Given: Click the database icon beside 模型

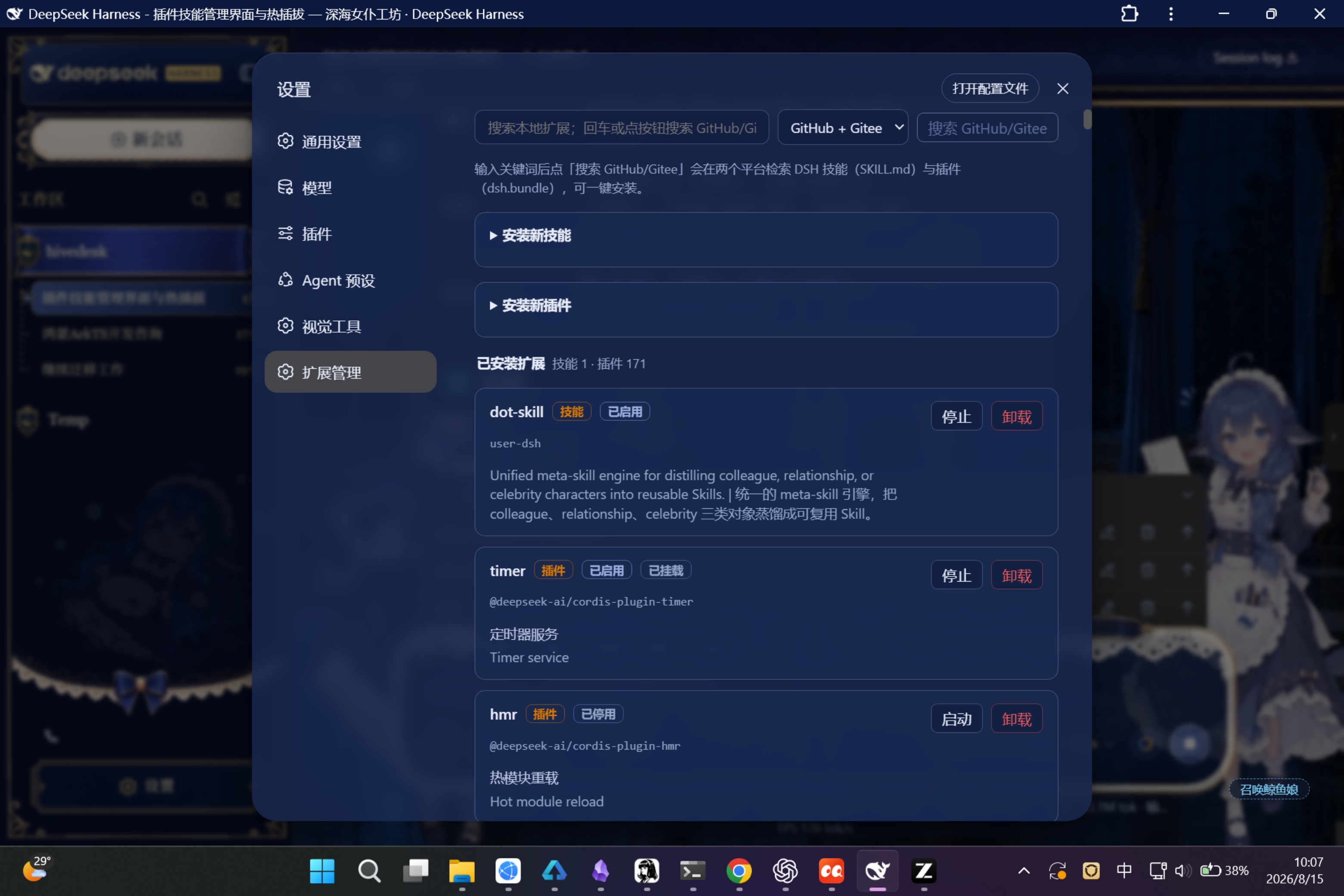Looking at the screenshot, I should pyautogui.click(x=285, y=187).
